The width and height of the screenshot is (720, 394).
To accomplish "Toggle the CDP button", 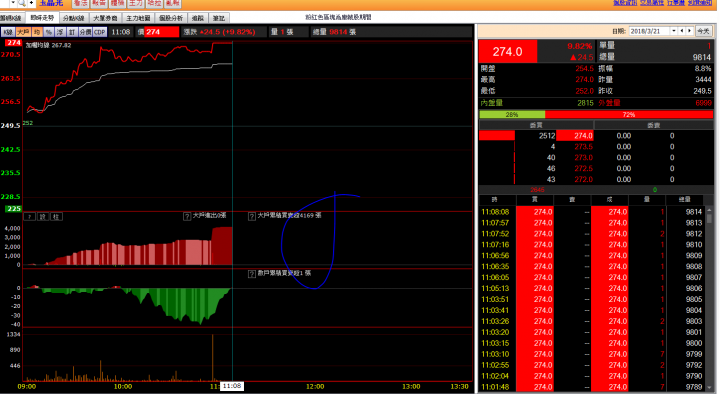I will point(100,32).
